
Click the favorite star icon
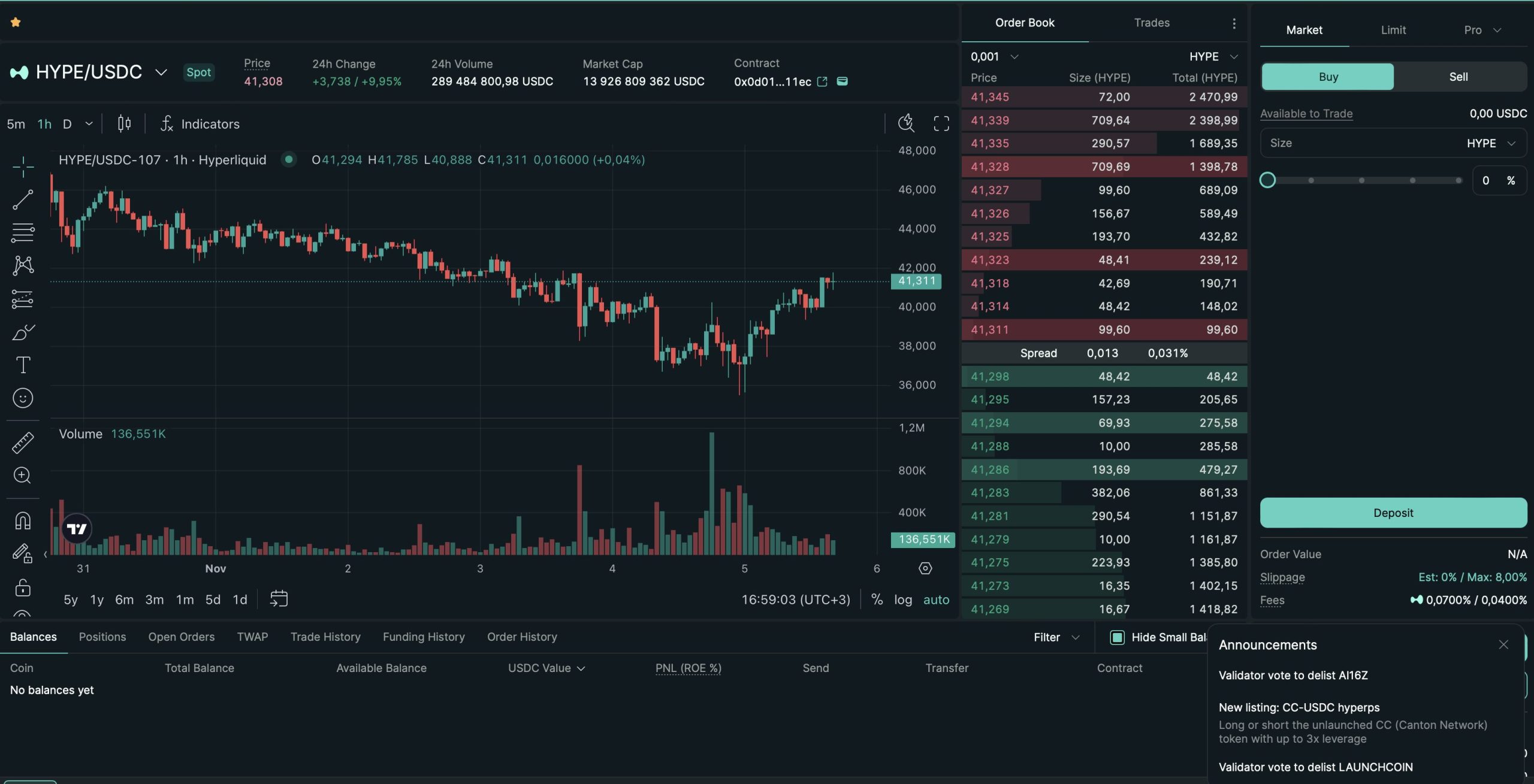tap(16, 22)
